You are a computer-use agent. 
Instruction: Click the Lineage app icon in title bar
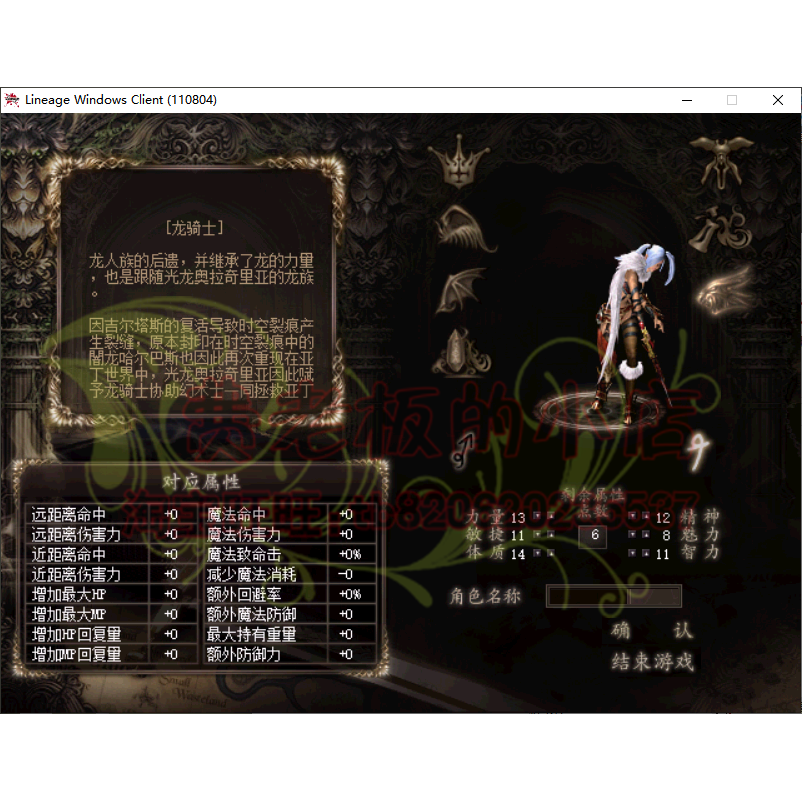[12, 100]
